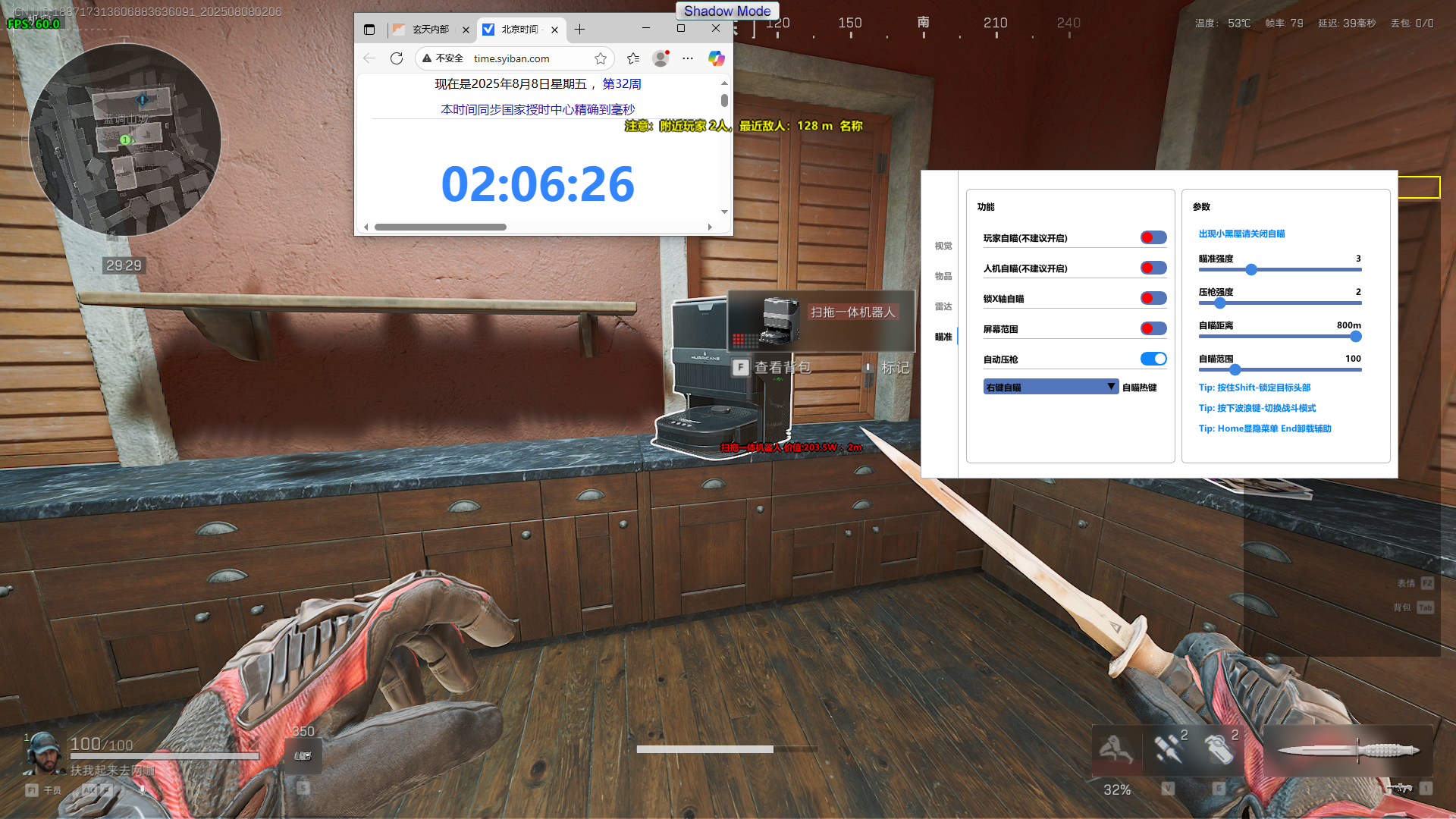This screenshot has height=819, width=1456.
Task: Expand the 右键自瞄 hotkey dropdown
Action: click(1050, 387)
